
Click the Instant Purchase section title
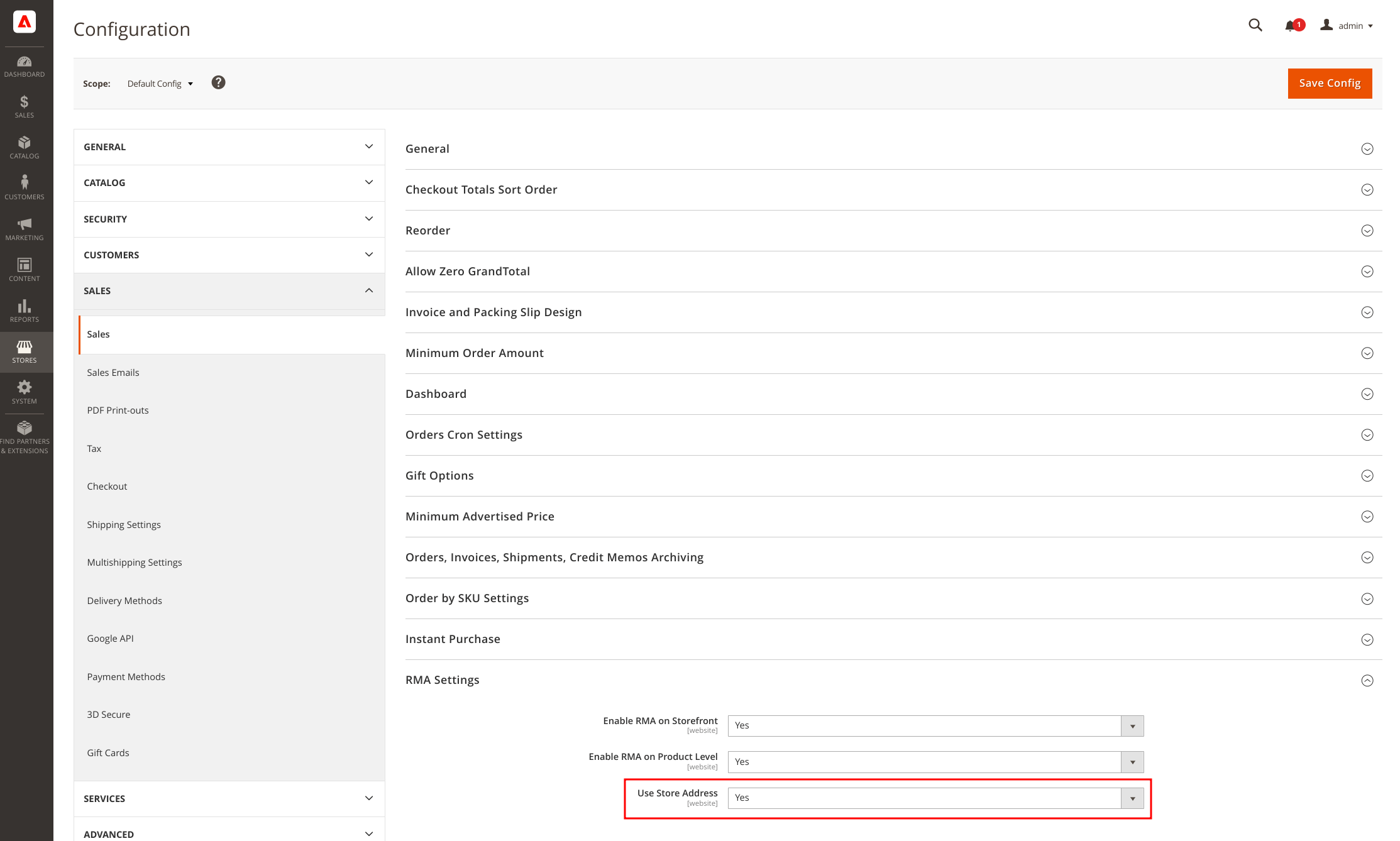point(453,639)
